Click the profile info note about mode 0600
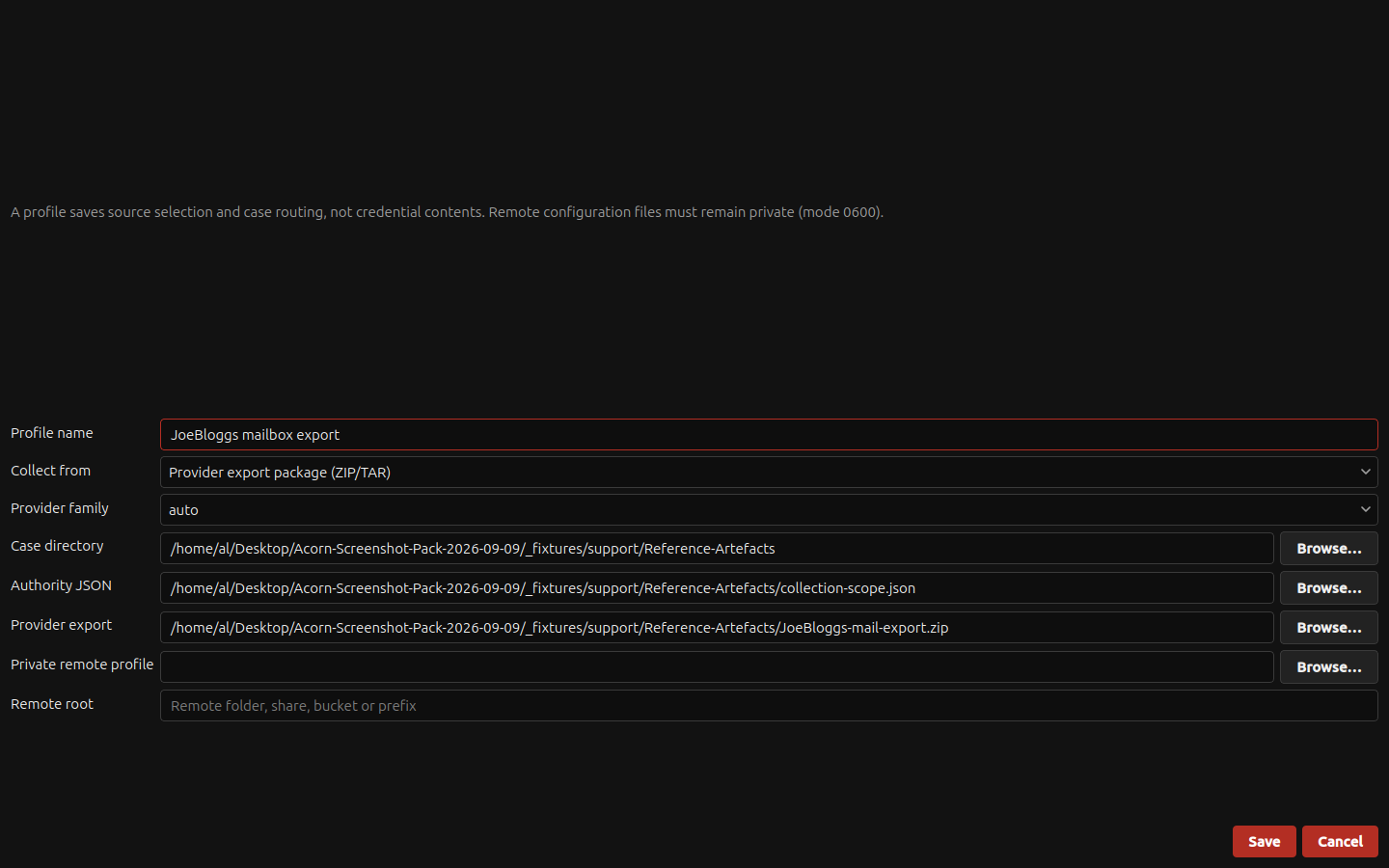 447,212
